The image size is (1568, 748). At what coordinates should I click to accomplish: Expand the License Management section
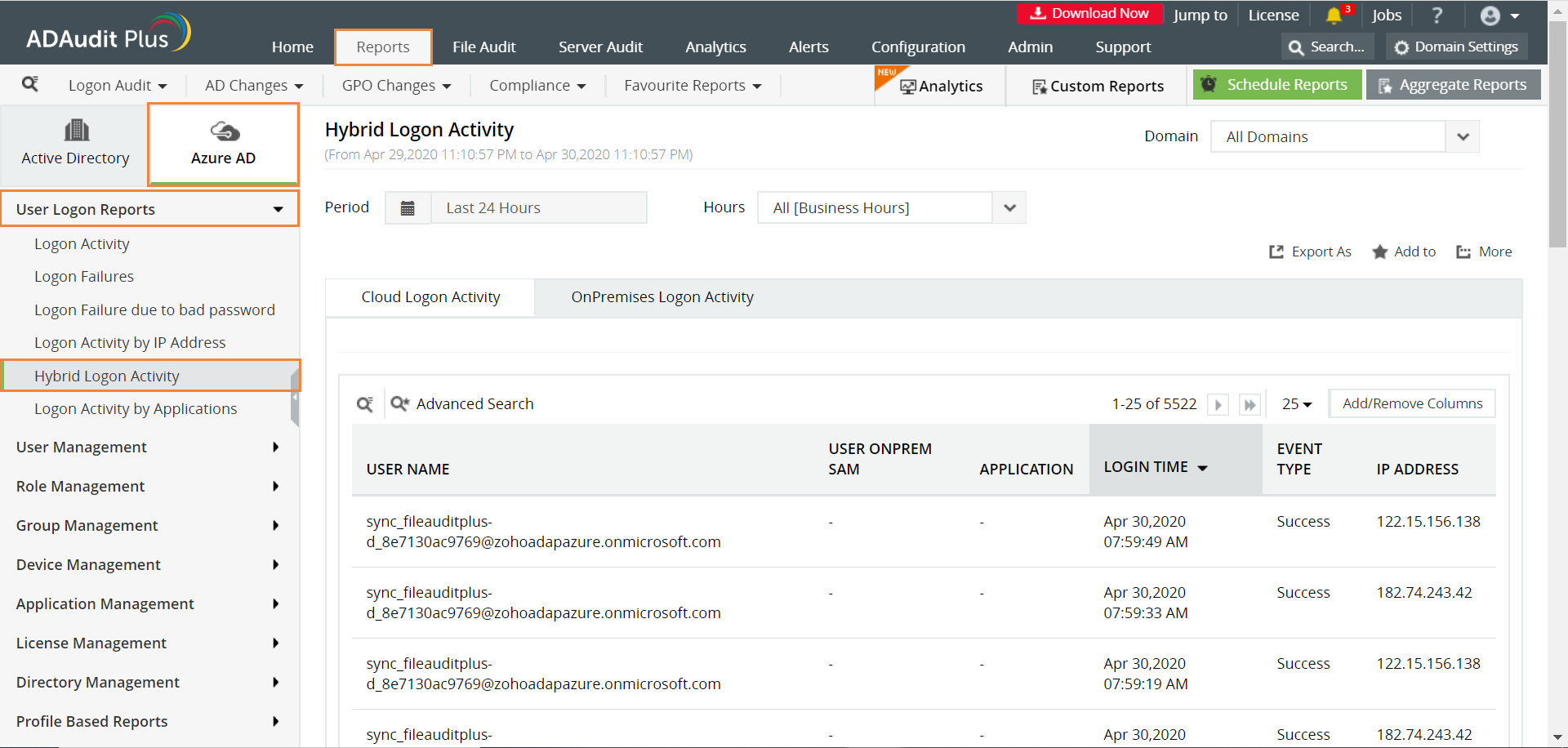(150, 643)
